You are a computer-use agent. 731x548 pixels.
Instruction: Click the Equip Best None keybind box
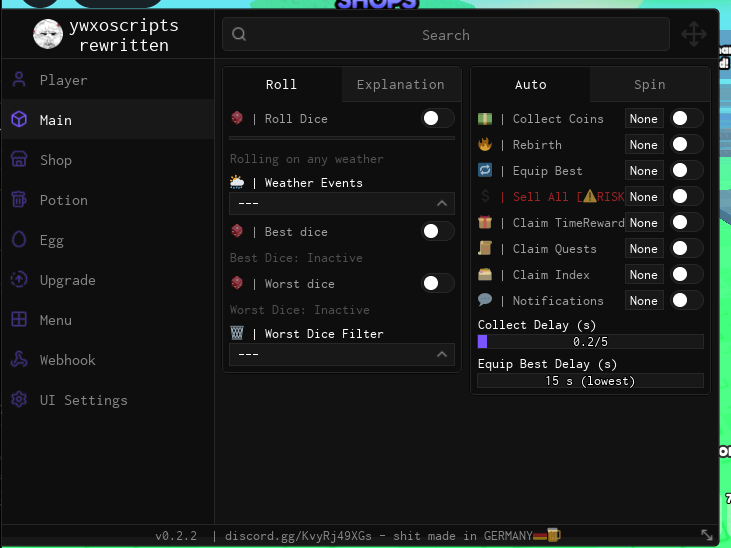[644, 171]
